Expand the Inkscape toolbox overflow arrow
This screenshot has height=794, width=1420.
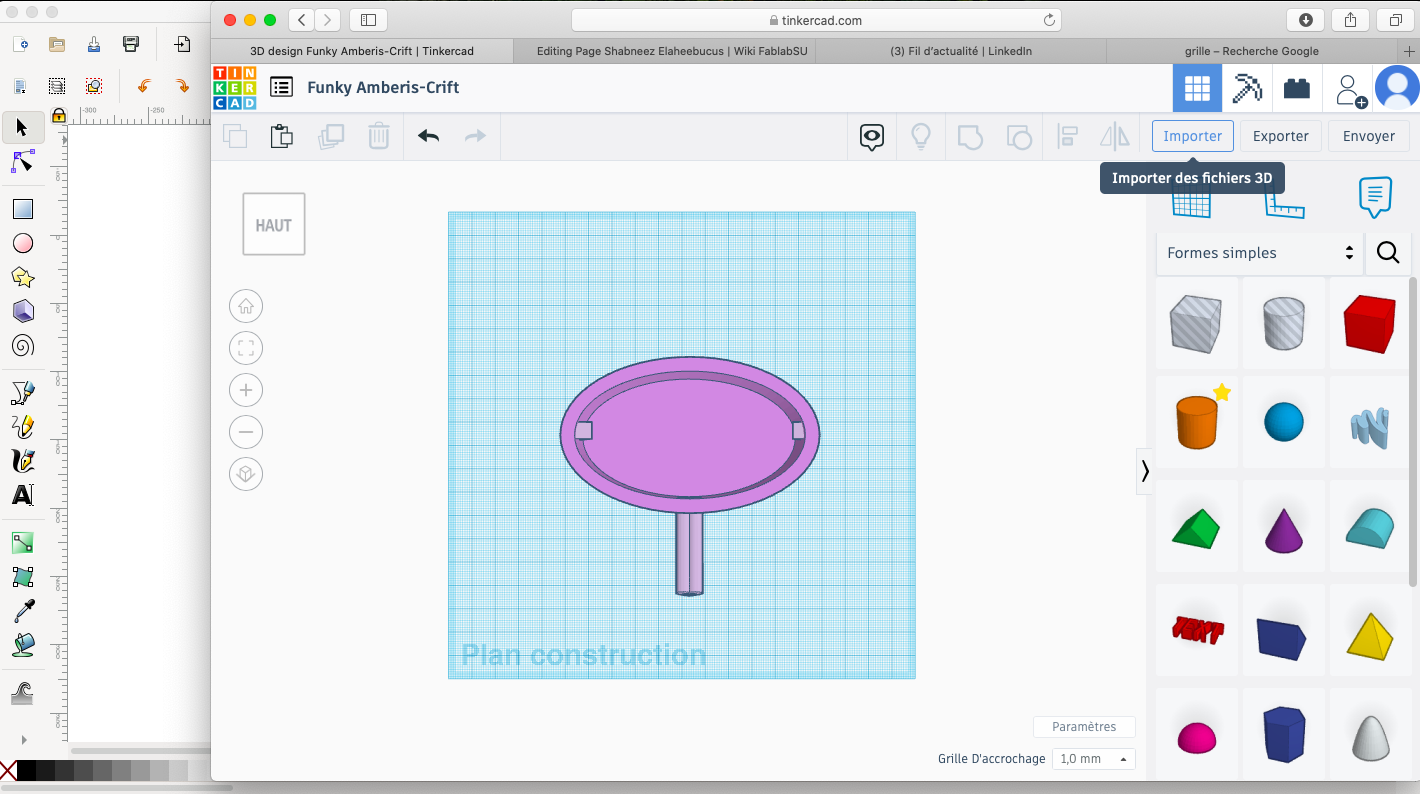click(x=24, y=740)
